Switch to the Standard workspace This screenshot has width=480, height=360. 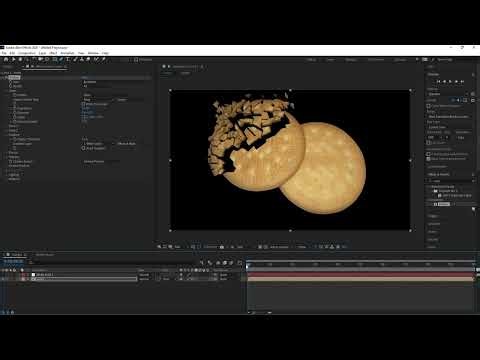[x=351, y=60]
